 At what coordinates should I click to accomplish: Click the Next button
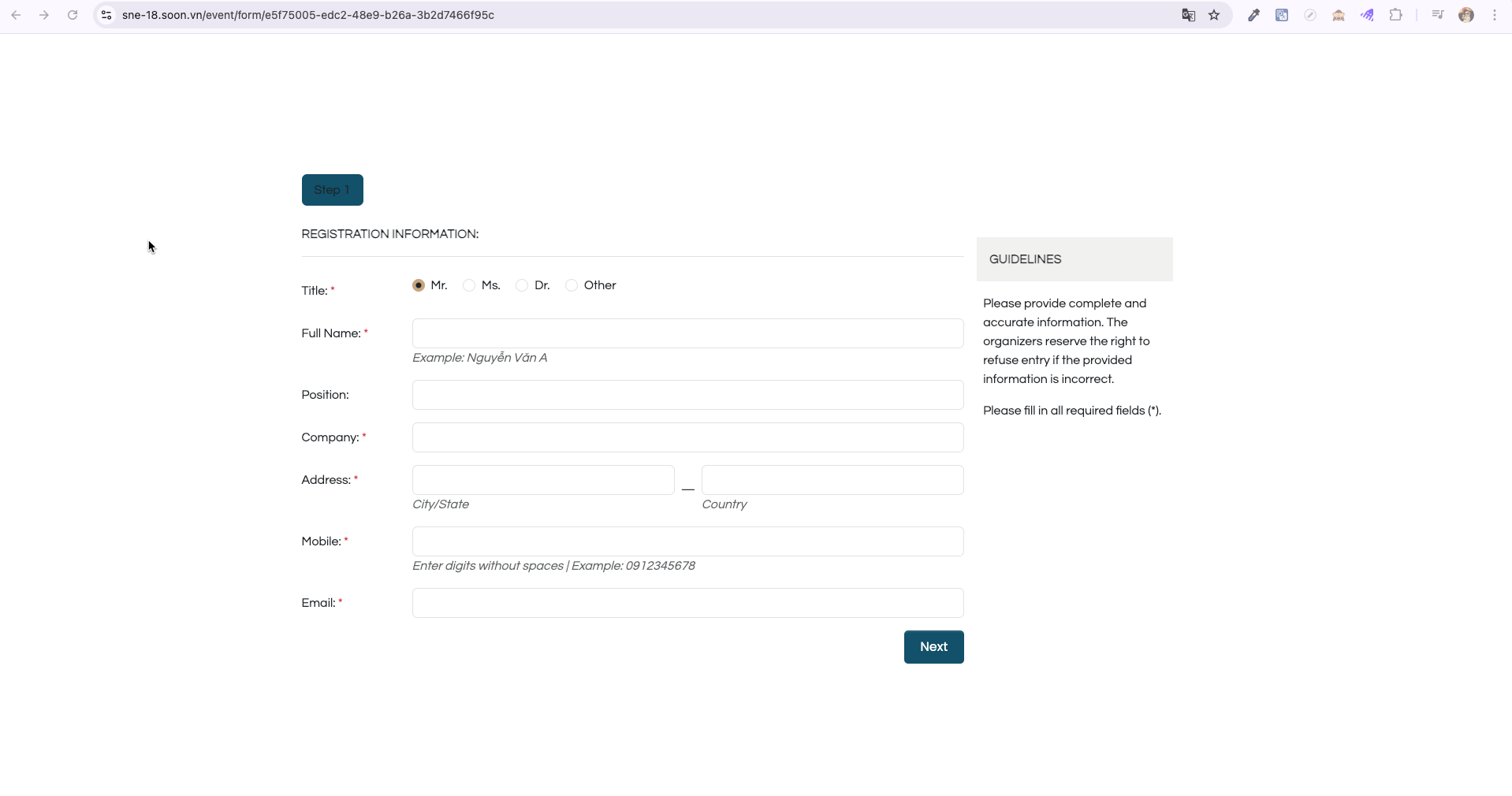point(934,647)
